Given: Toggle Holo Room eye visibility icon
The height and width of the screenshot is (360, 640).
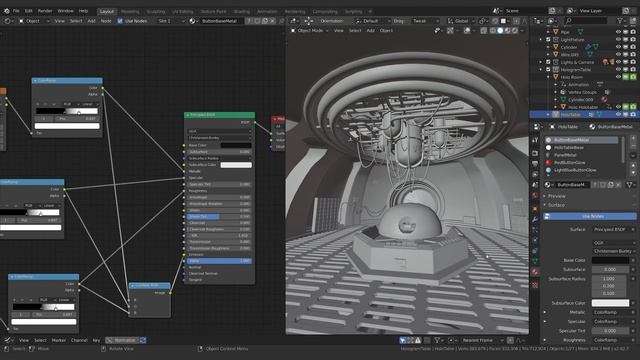Looking at the screenshot, I should point(618,77).
